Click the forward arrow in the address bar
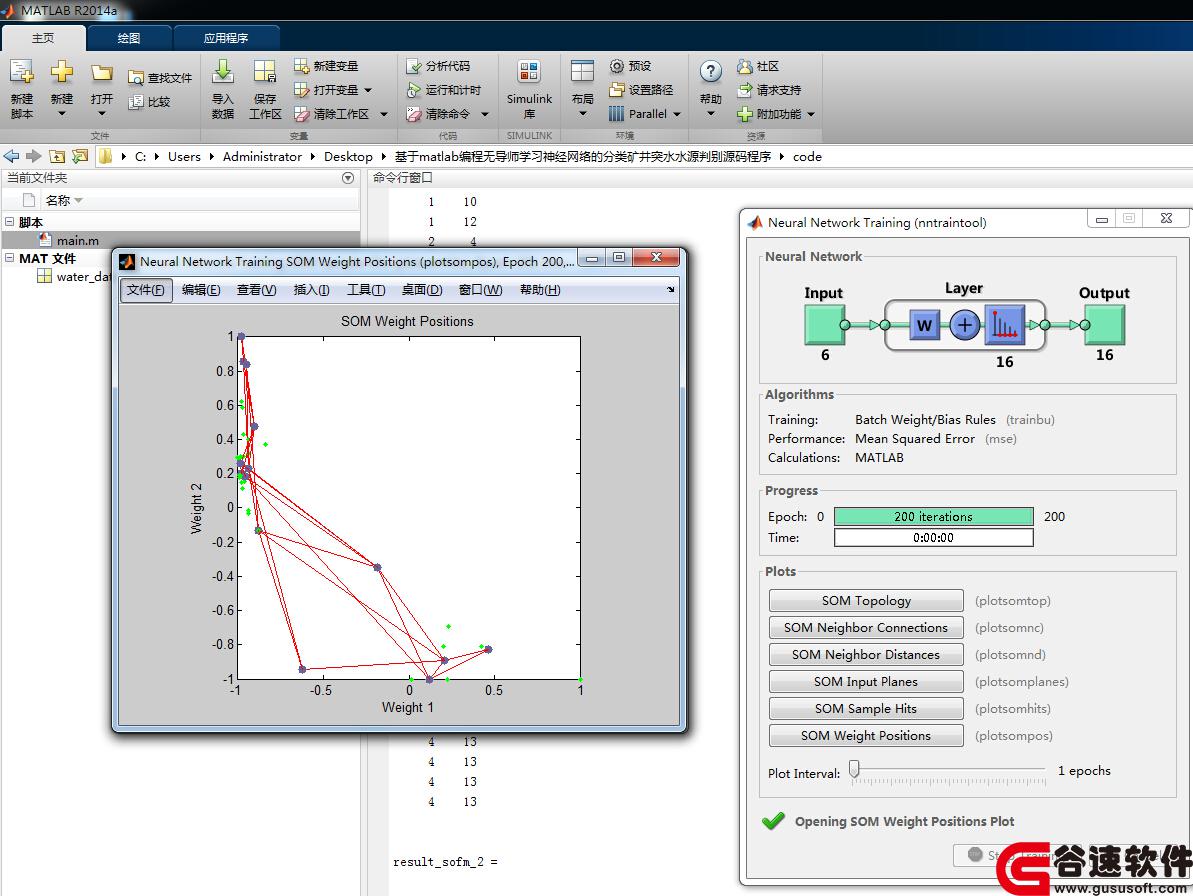The image size is (1193, 896). [x=33, y=156]
